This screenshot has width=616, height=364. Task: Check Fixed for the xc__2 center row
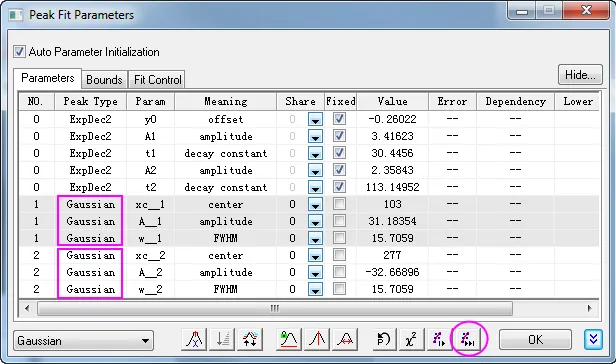point(339,255)
